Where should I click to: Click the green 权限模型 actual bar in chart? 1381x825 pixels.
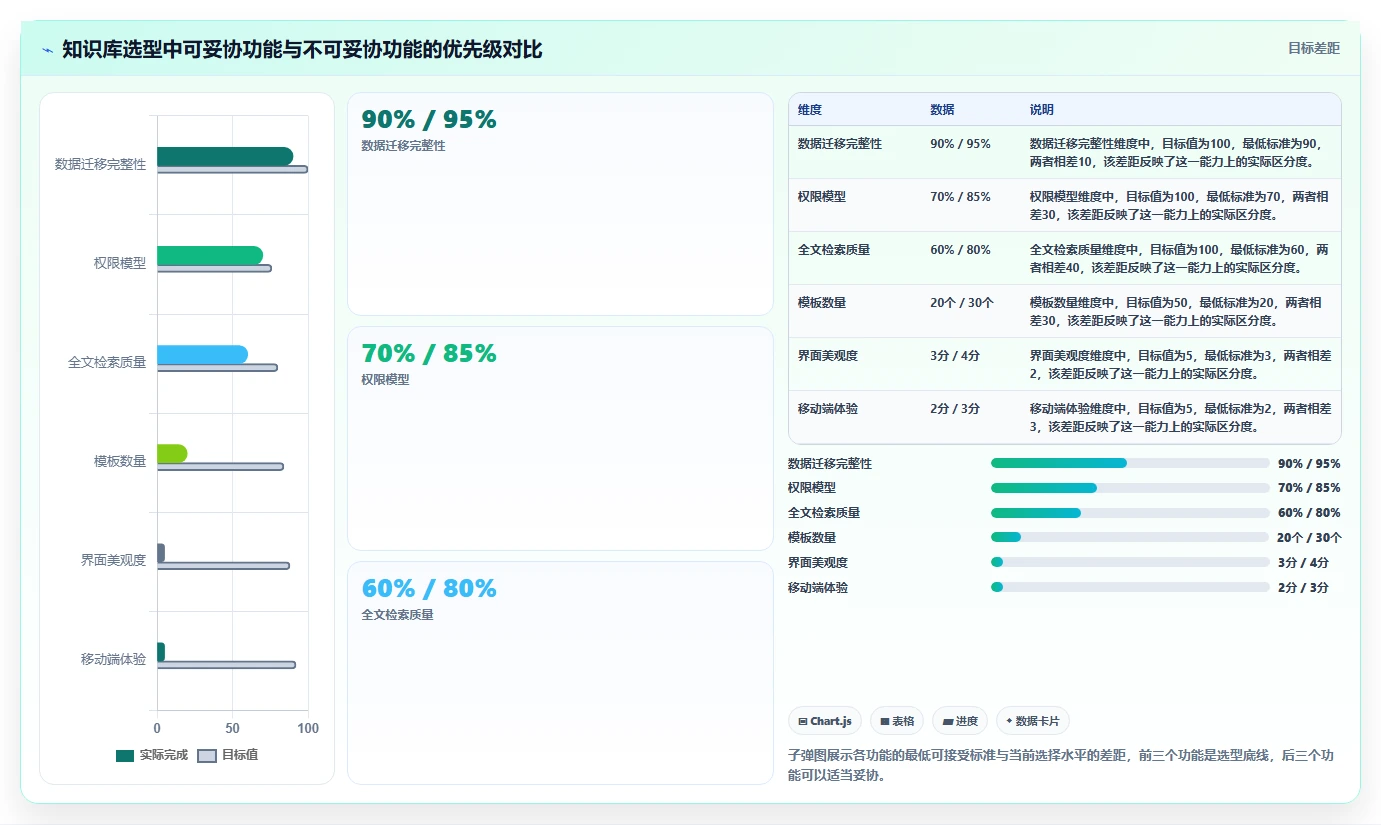pos(210,255)
